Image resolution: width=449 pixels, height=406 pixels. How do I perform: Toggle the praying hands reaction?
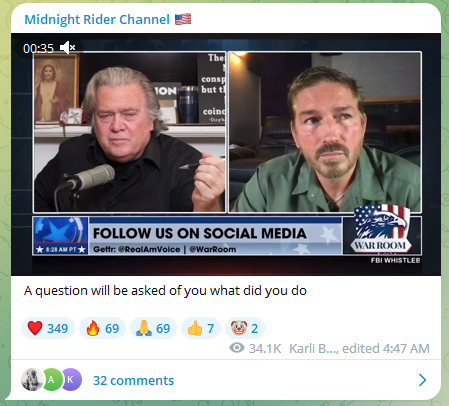click(153, 328)
